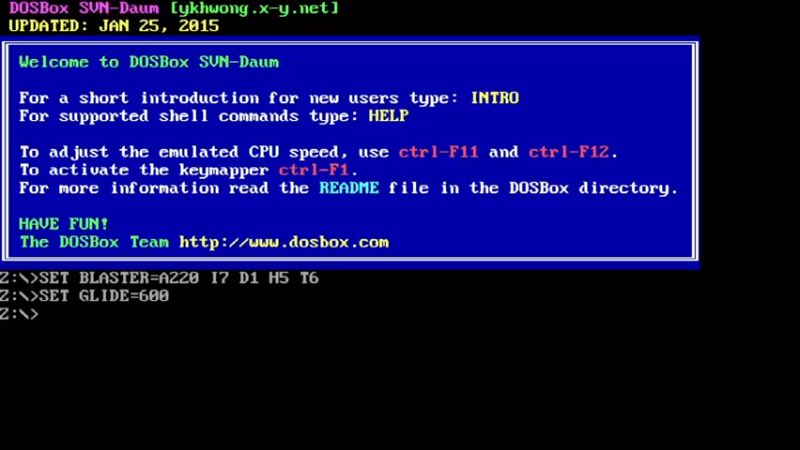The height and width of the screenshot is (450, 800).
Task: Click the 'supported shell commands' phrase
Action: pos(179,116)
